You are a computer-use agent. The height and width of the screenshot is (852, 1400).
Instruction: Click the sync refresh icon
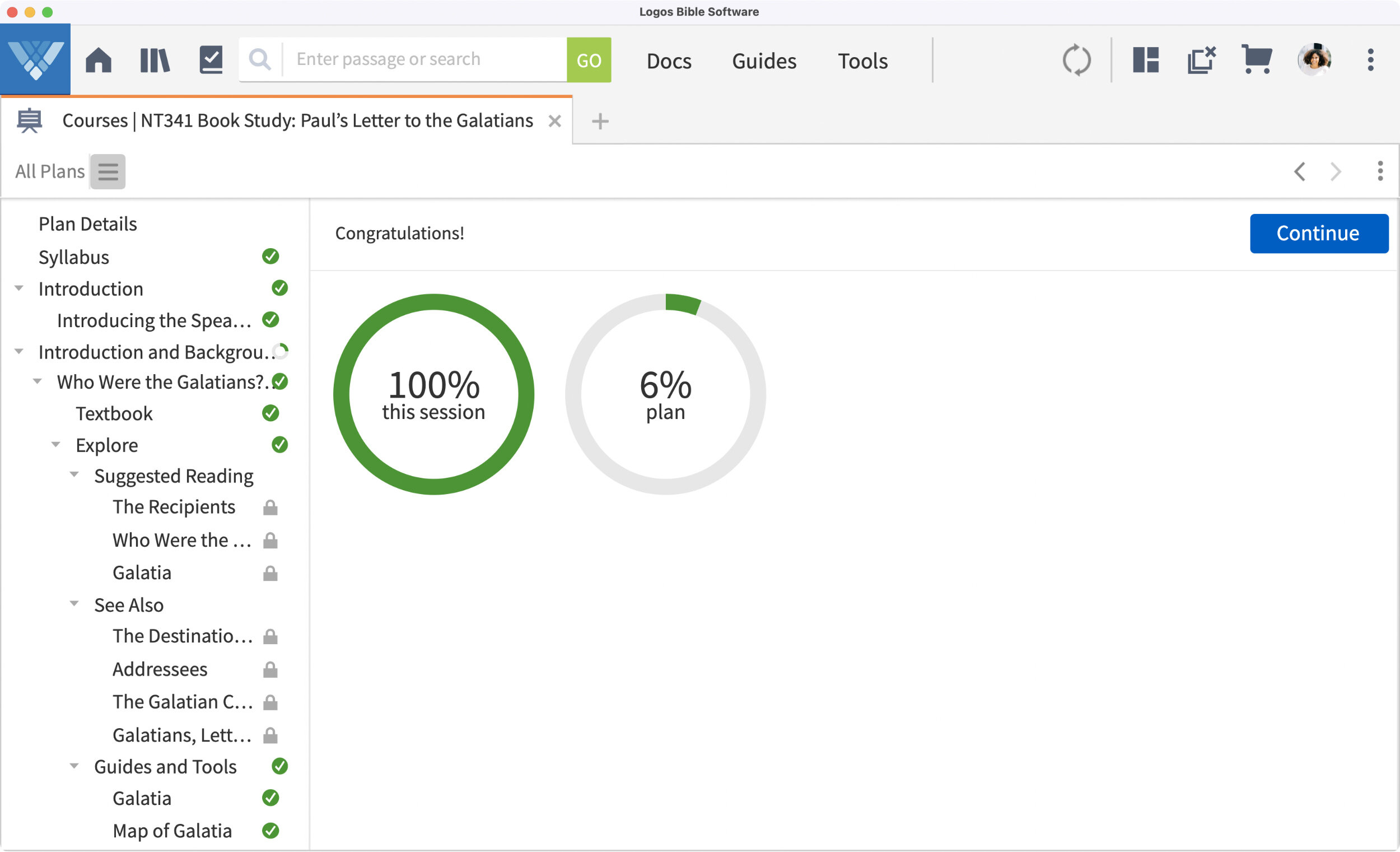1076,60
